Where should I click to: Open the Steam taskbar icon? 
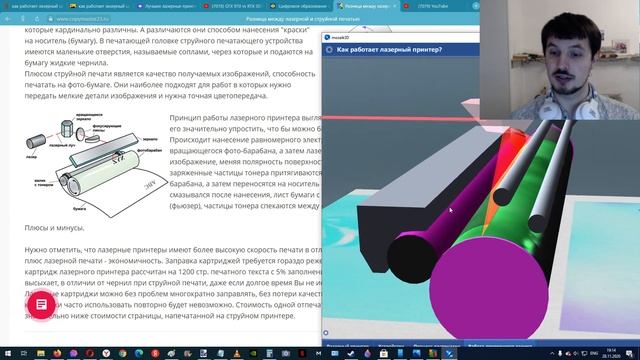351,353
